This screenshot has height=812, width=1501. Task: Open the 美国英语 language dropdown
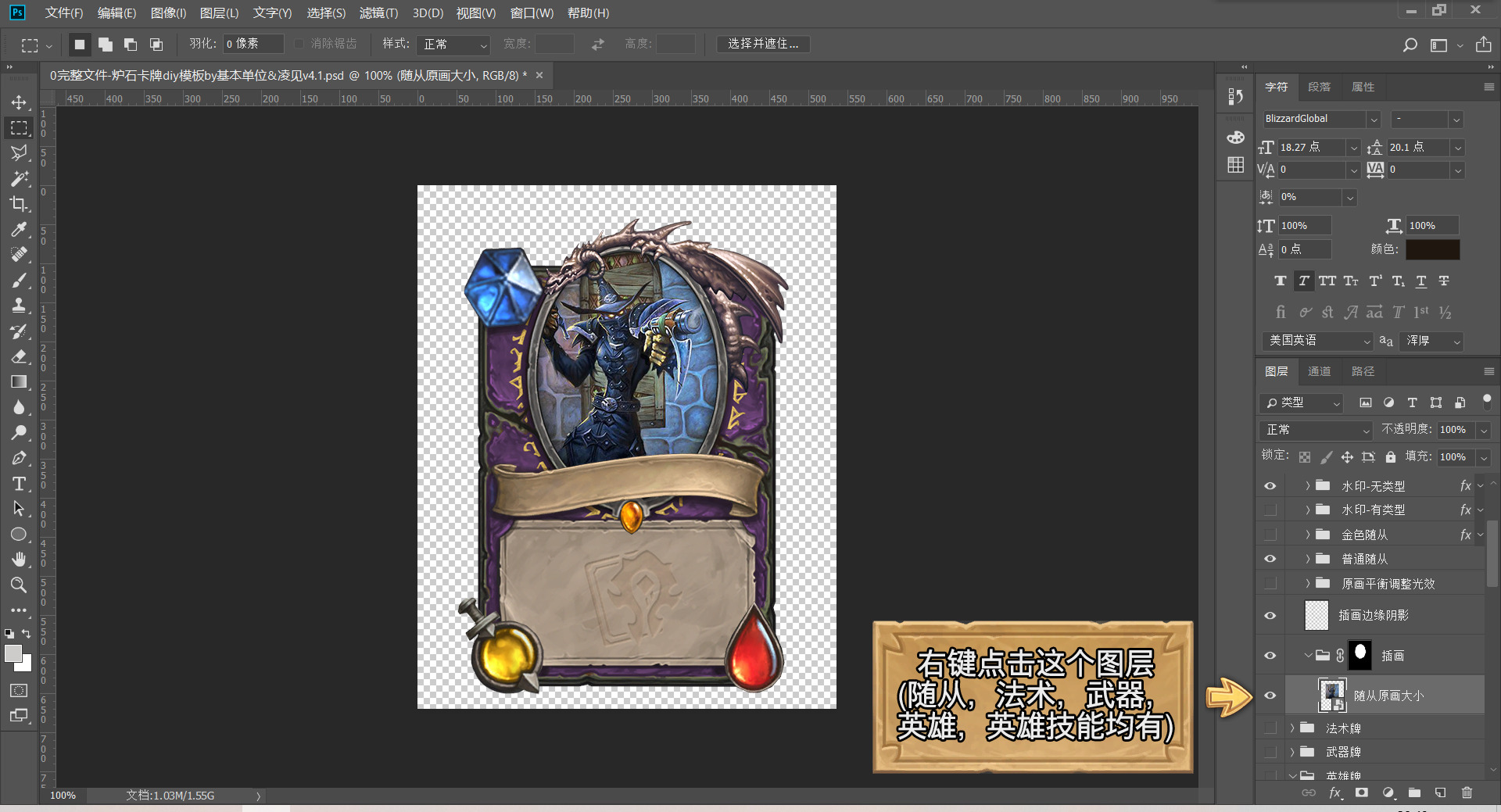coord(1317,341)
